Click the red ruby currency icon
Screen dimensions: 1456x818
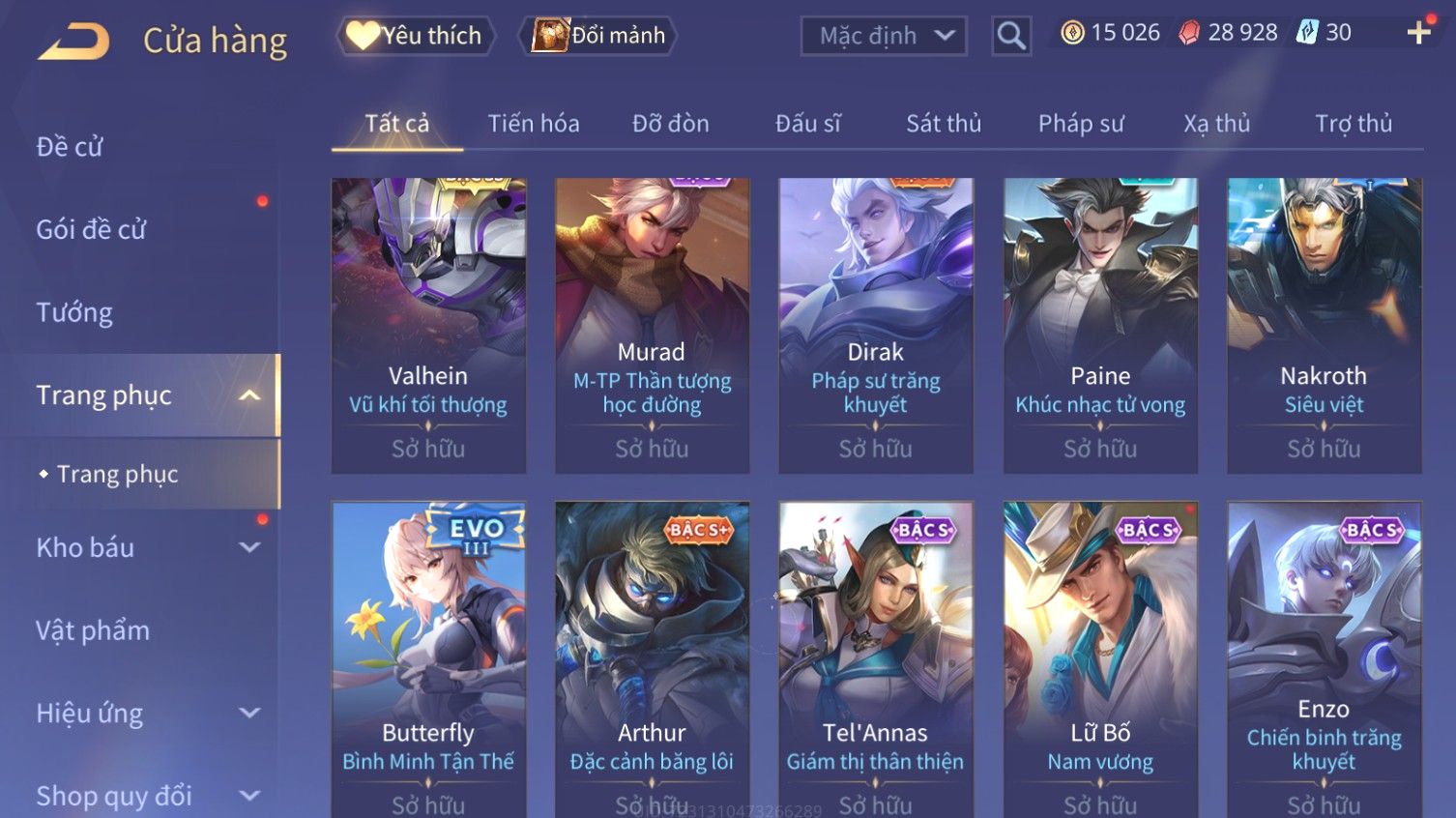(x=1189, y=33)
